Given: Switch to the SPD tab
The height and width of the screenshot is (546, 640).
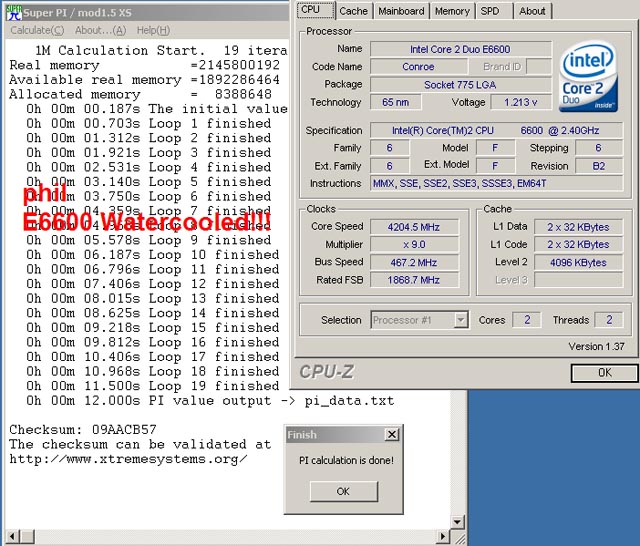Looking at the screenshot, I should click(493, 11).
